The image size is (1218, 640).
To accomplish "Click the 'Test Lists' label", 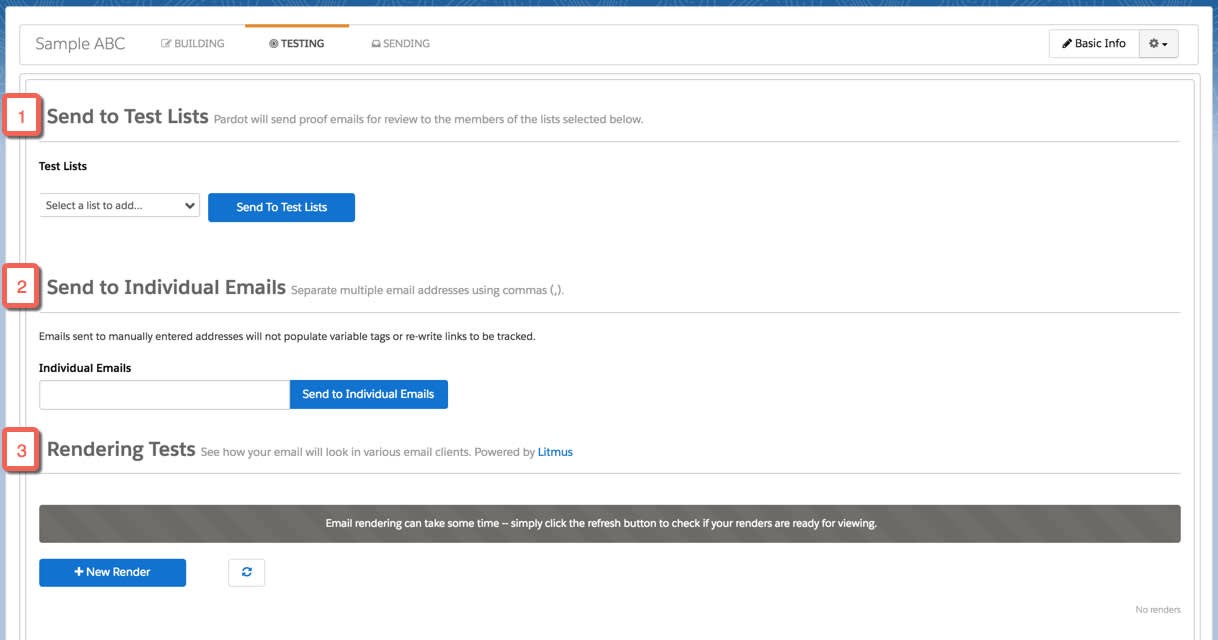I will click(x=63, y=166).
